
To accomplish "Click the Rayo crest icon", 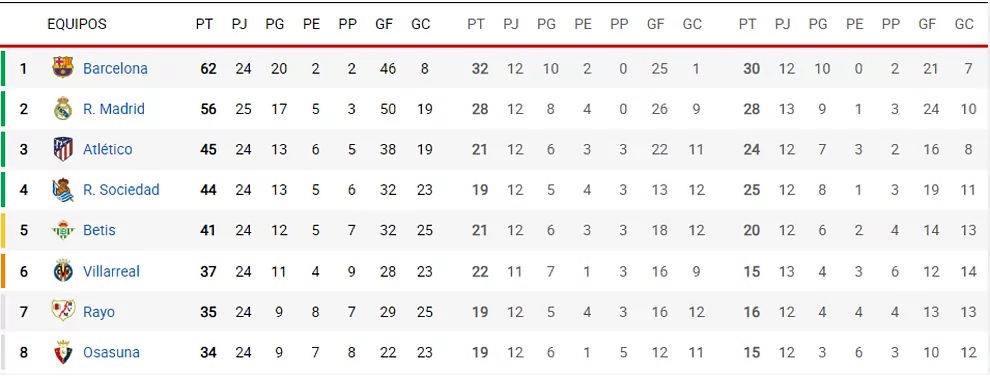I will [63, 311].
